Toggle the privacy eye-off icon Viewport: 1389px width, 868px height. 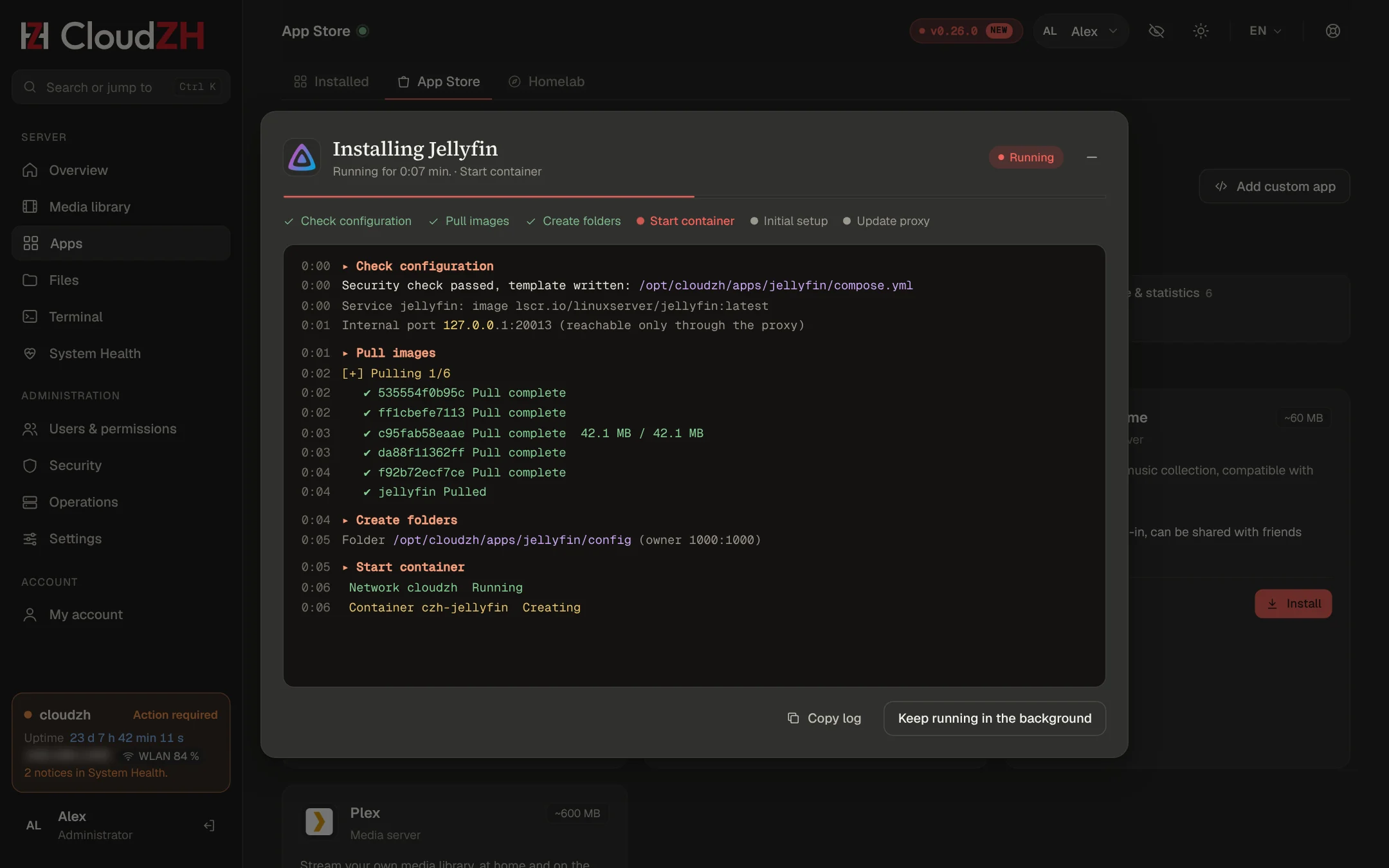pos(1156,31)
